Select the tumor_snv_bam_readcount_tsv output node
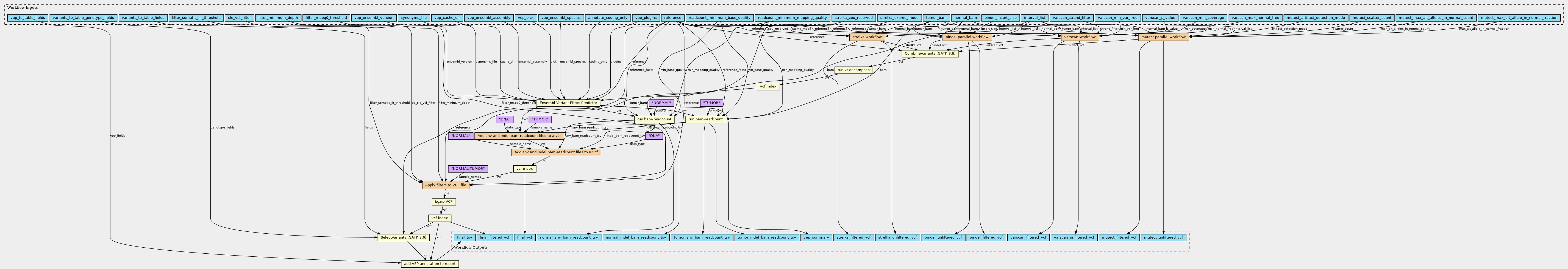The width and height of the screenshot is (1568, 269). [702, 237]
